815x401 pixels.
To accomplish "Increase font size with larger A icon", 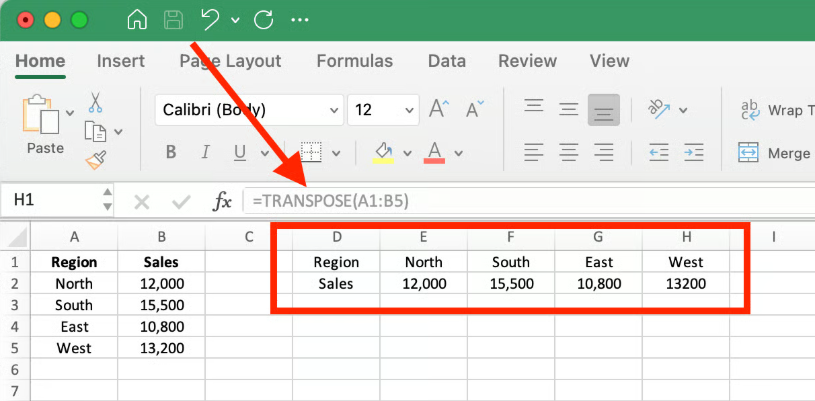I will click(437, 109).
